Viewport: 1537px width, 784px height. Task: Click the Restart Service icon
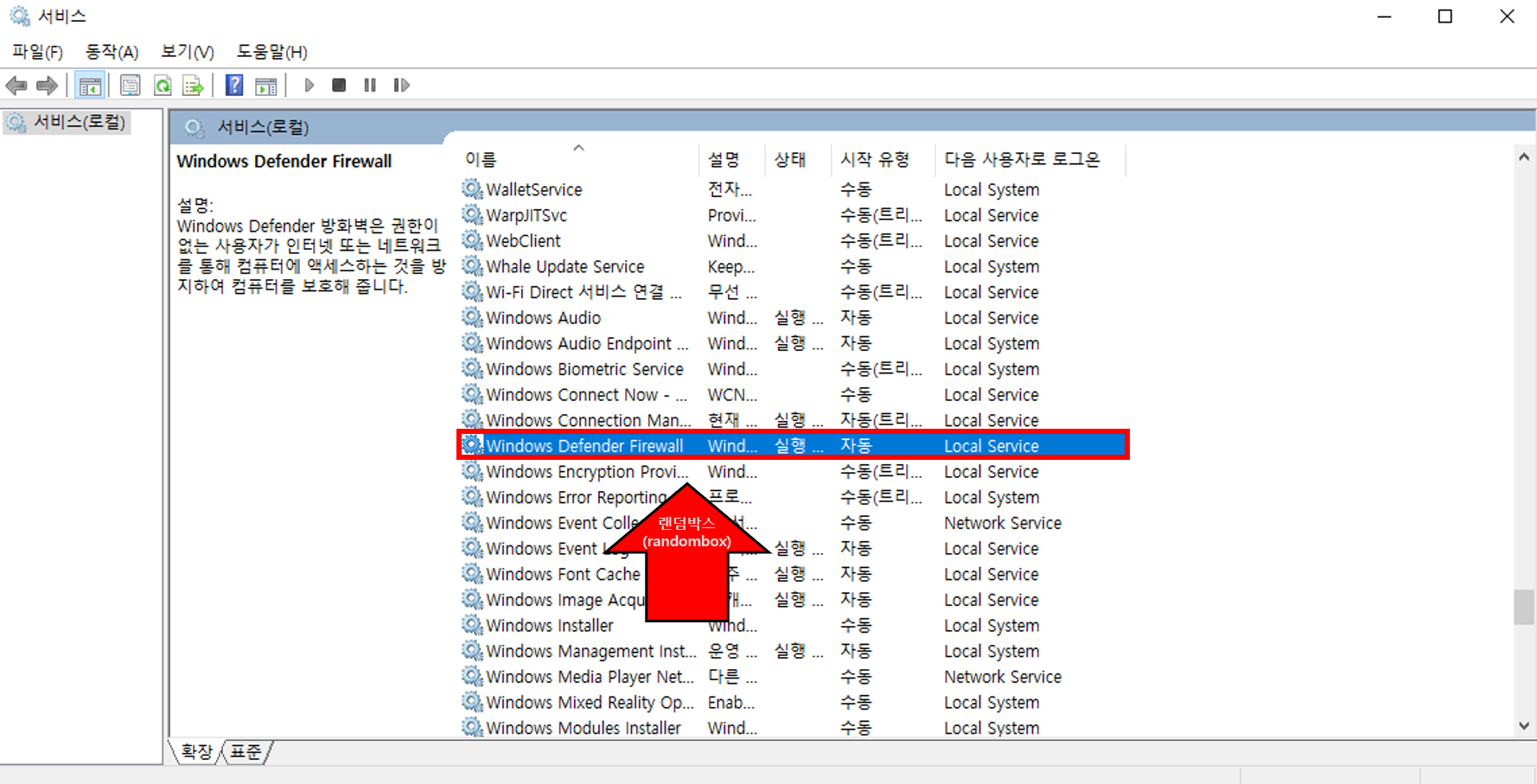pyautogui.click(x=401, y=86)
